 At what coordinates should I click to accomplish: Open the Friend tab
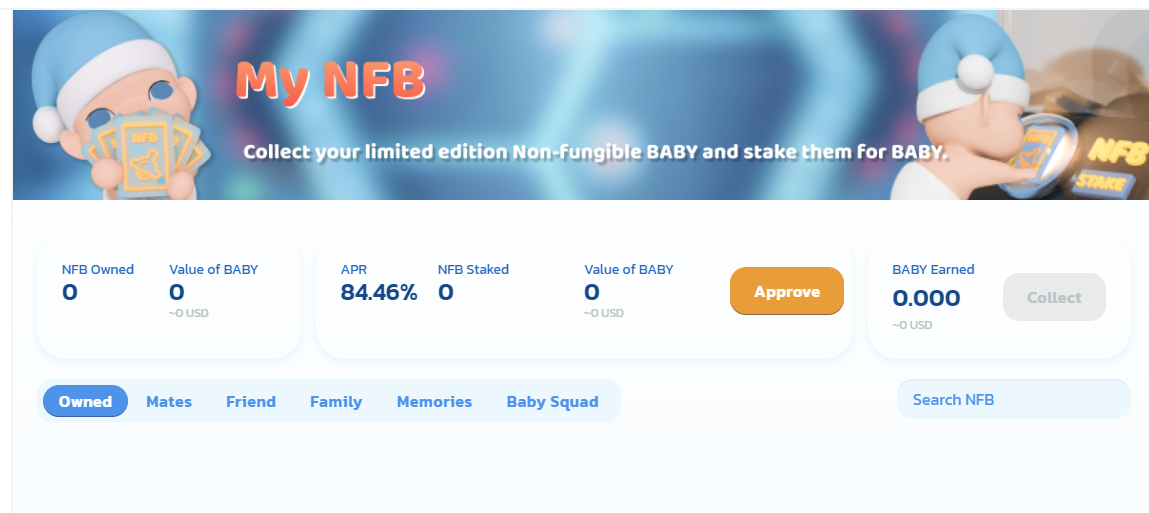[x=251, y=402]
